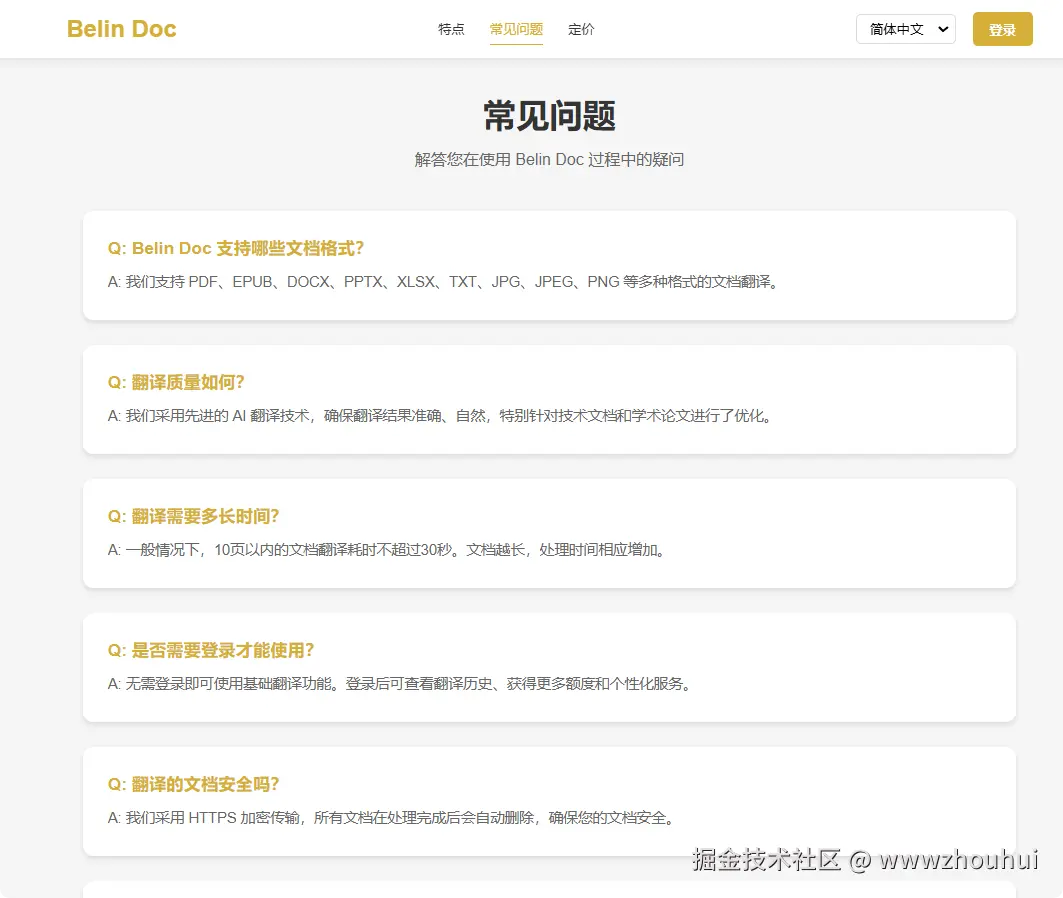This screenshot has height=898, width=1063.
Task: Click question 'Belin Doc 支持哪些文档格式?'
Action: pos(236,249)
